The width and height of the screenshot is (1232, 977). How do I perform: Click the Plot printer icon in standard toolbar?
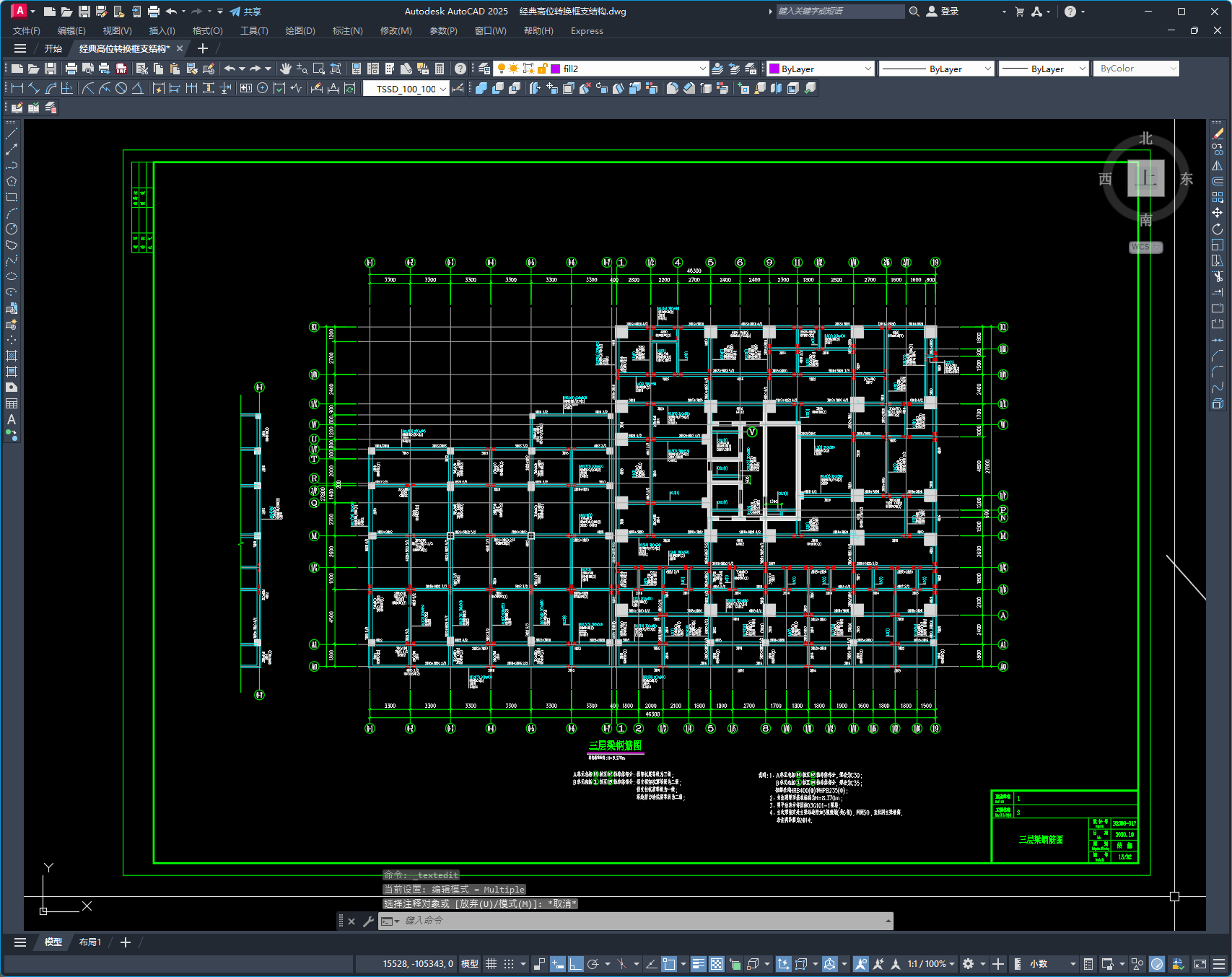[x=71, y=69]
